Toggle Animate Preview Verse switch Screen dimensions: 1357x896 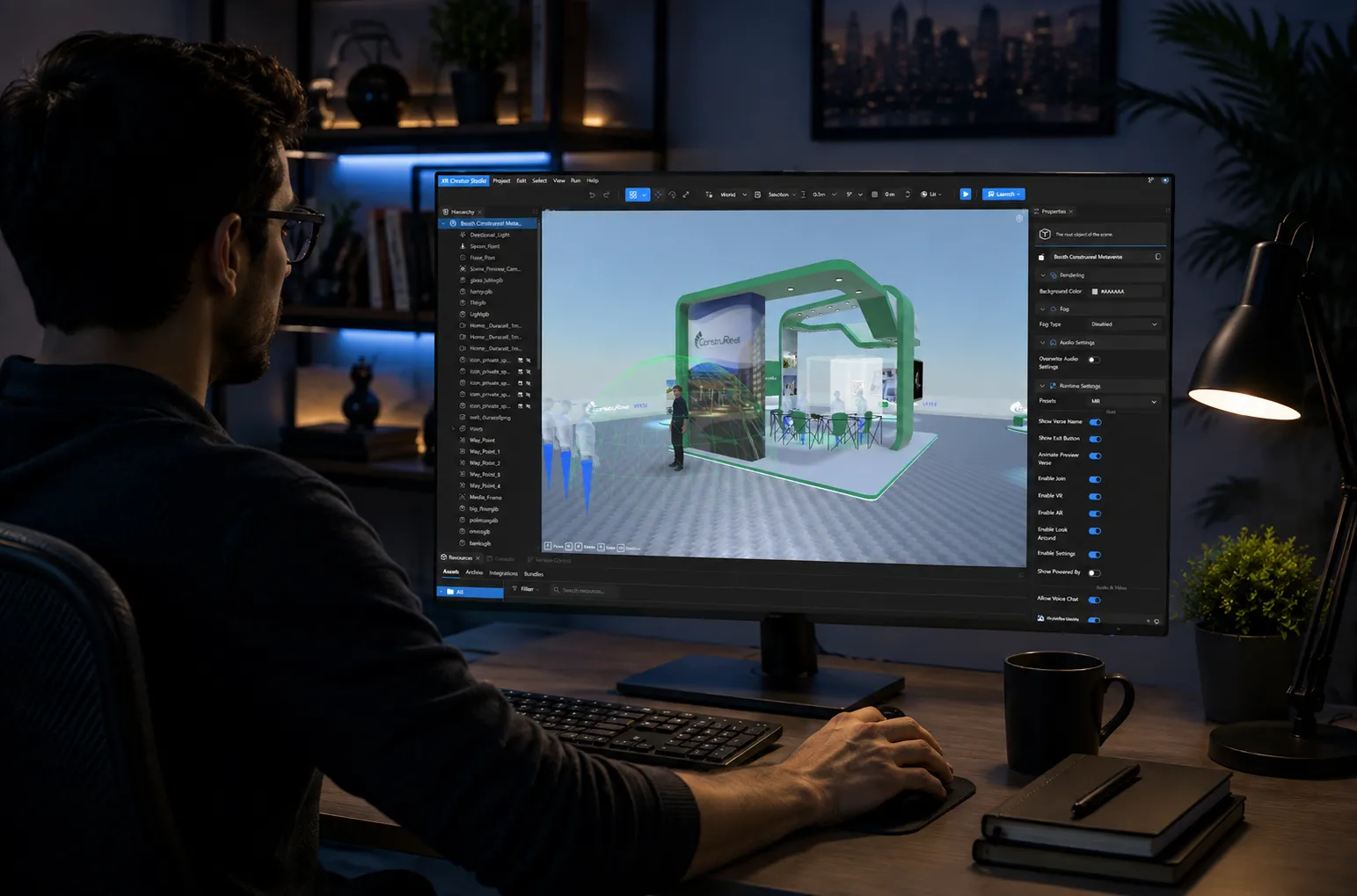[x=1095, y=455]
